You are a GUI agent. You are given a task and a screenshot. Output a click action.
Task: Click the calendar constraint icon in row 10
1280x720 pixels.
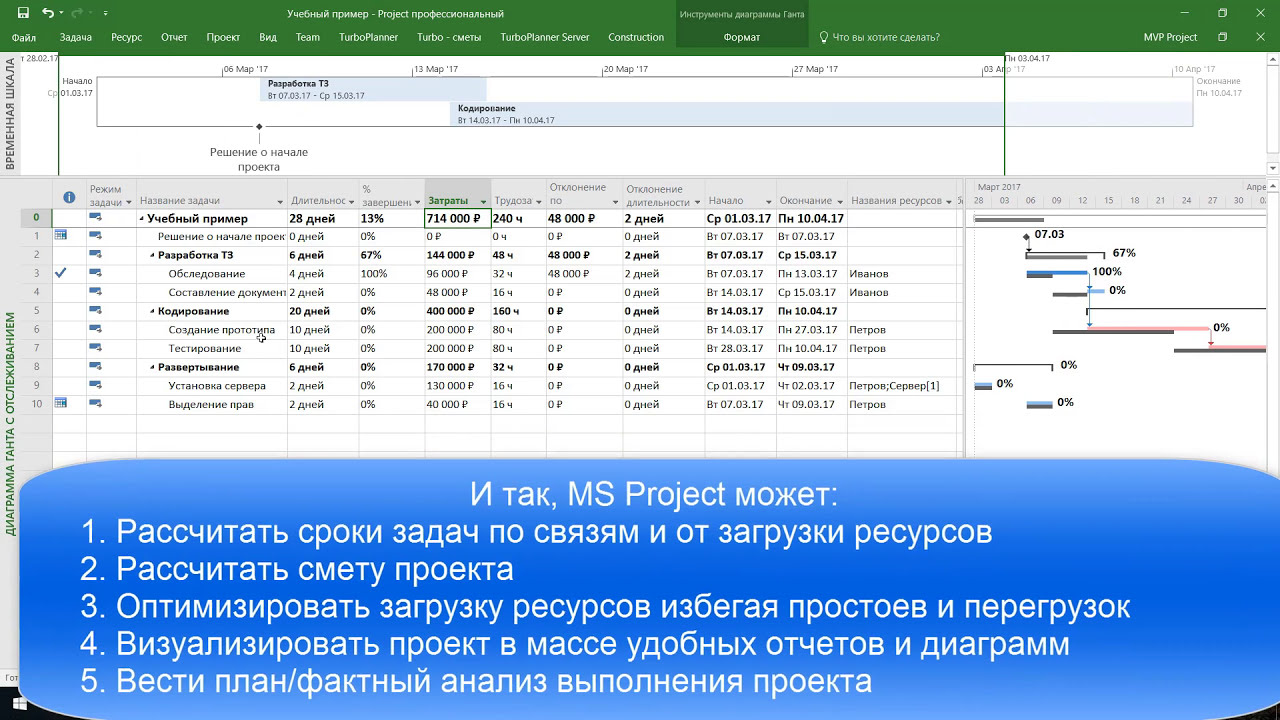coord(61,404)
